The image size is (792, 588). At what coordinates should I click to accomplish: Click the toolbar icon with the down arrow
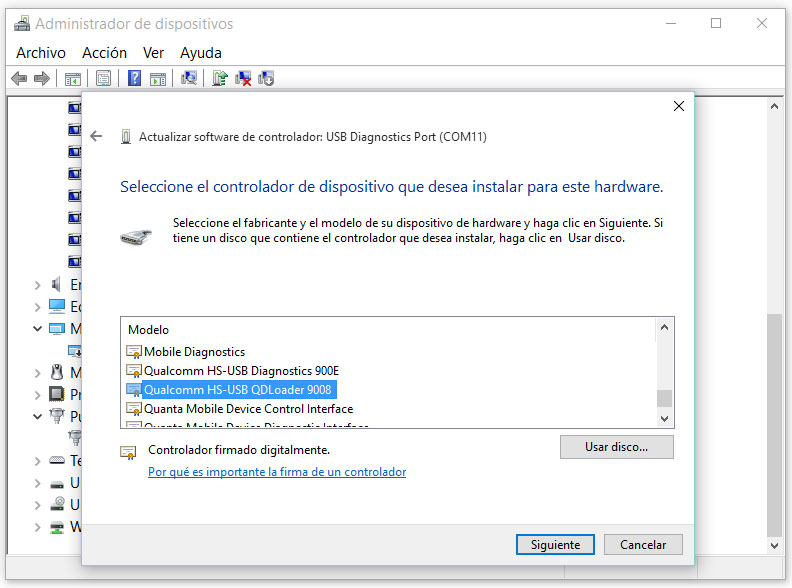[266, 78]
